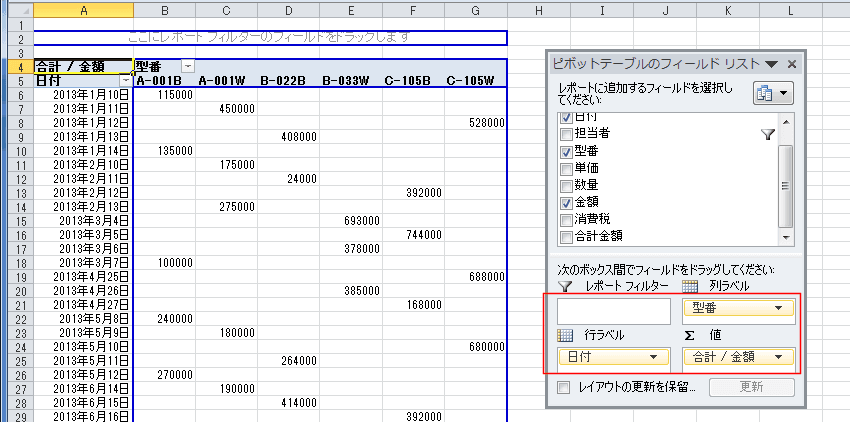Image resolution: width=850 pixels, height=422 pixels.
Task: Click the 115000 value cell
Action: pyautogui.click(x=165, y=94)
